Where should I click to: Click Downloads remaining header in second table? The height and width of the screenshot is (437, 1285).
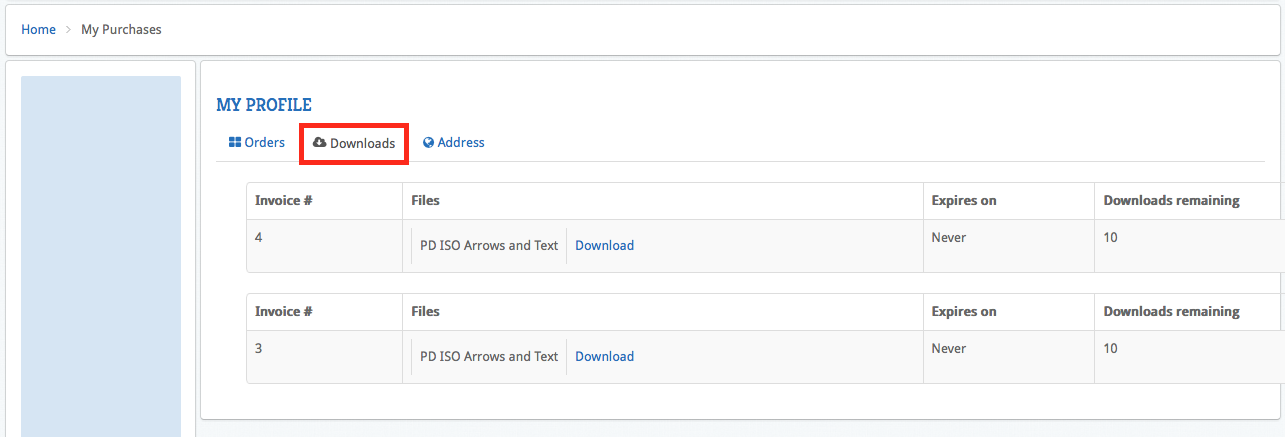[x=1171, y=311]
